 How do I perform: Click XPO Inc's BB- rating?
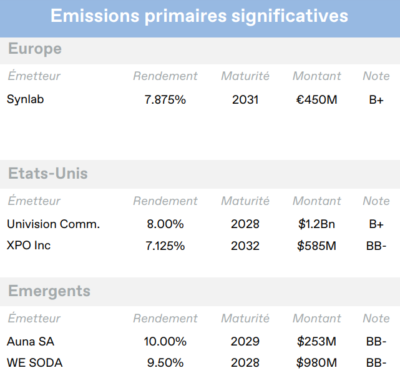point(376,246)
